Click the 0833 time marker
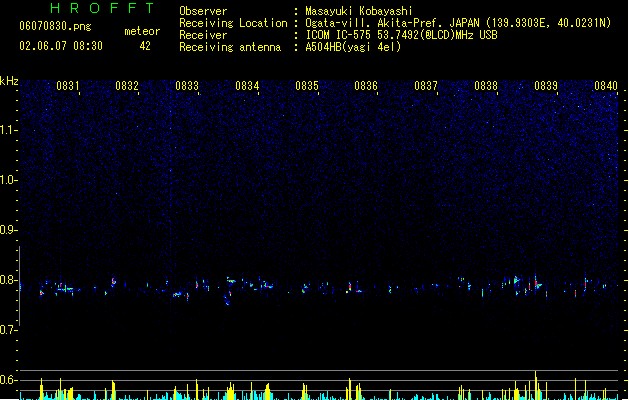This screenshot has height=400, width=629. (187, 86)
